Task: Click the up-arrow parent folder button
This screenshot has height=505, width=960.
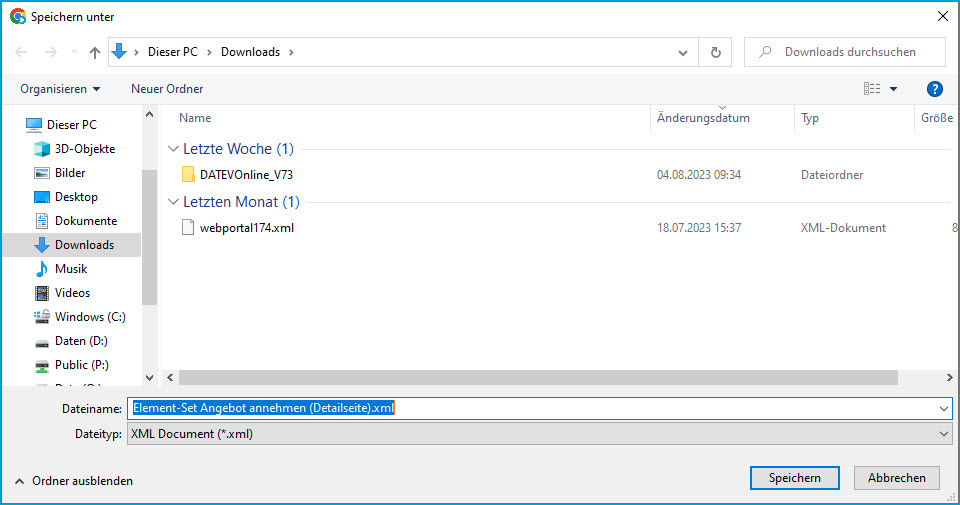Action: point(95,52)
